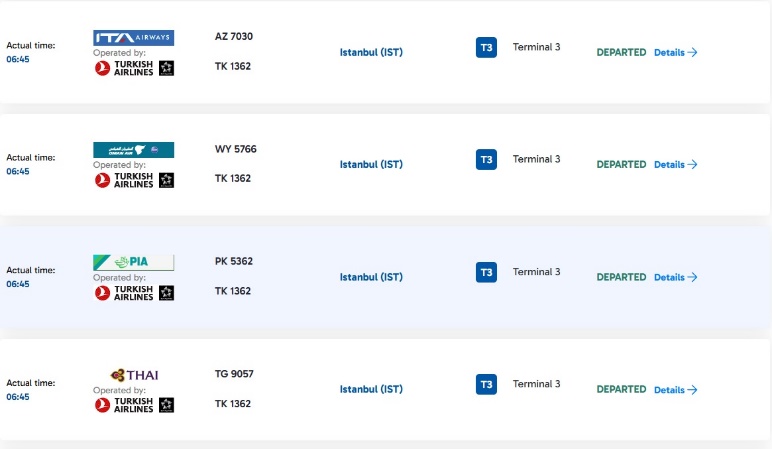Open Details for flight WY 5766

click(675, 165)
